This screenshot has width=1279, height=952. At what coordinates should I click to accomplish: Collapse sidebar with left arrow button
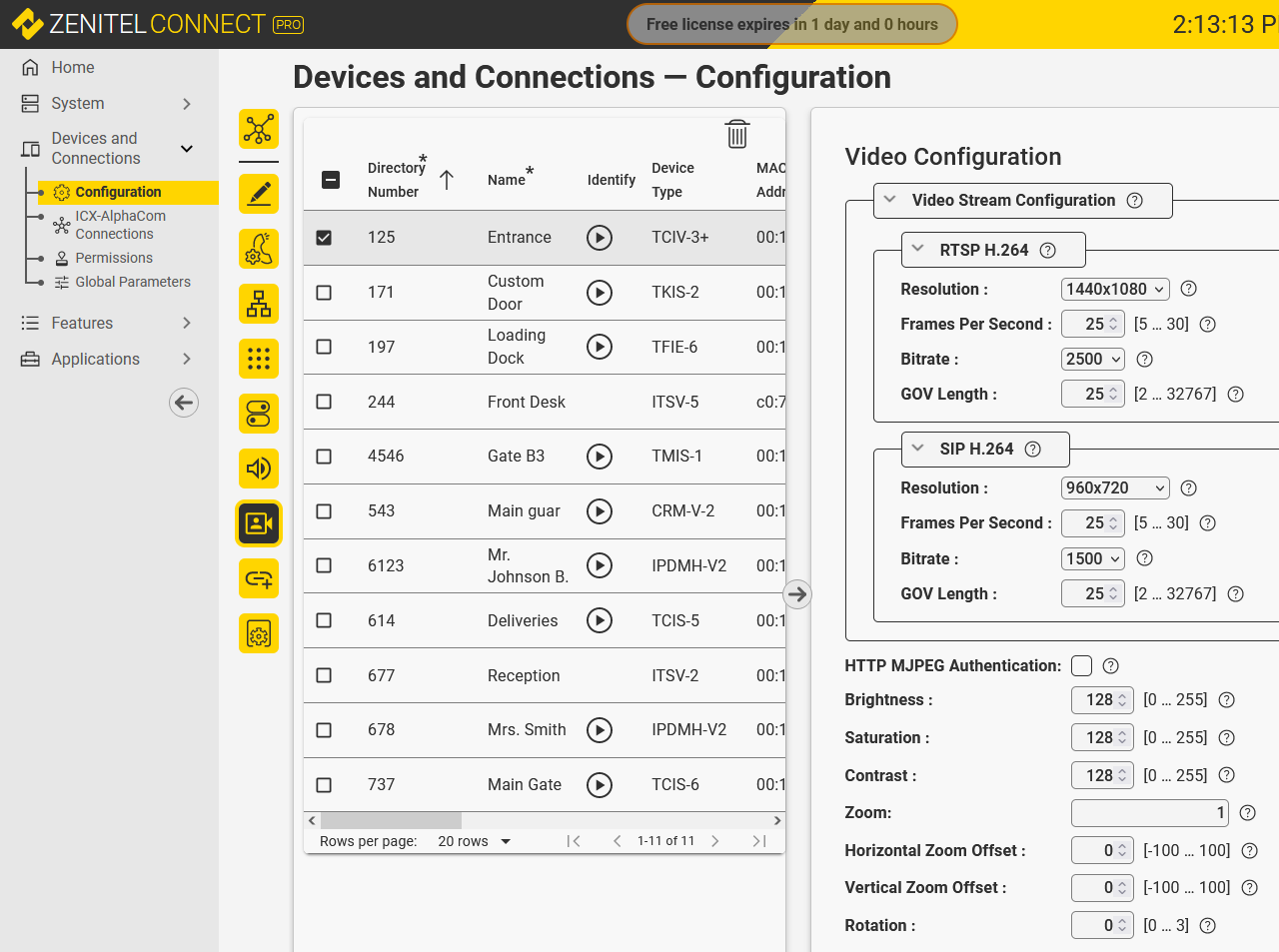pos(184,403)
